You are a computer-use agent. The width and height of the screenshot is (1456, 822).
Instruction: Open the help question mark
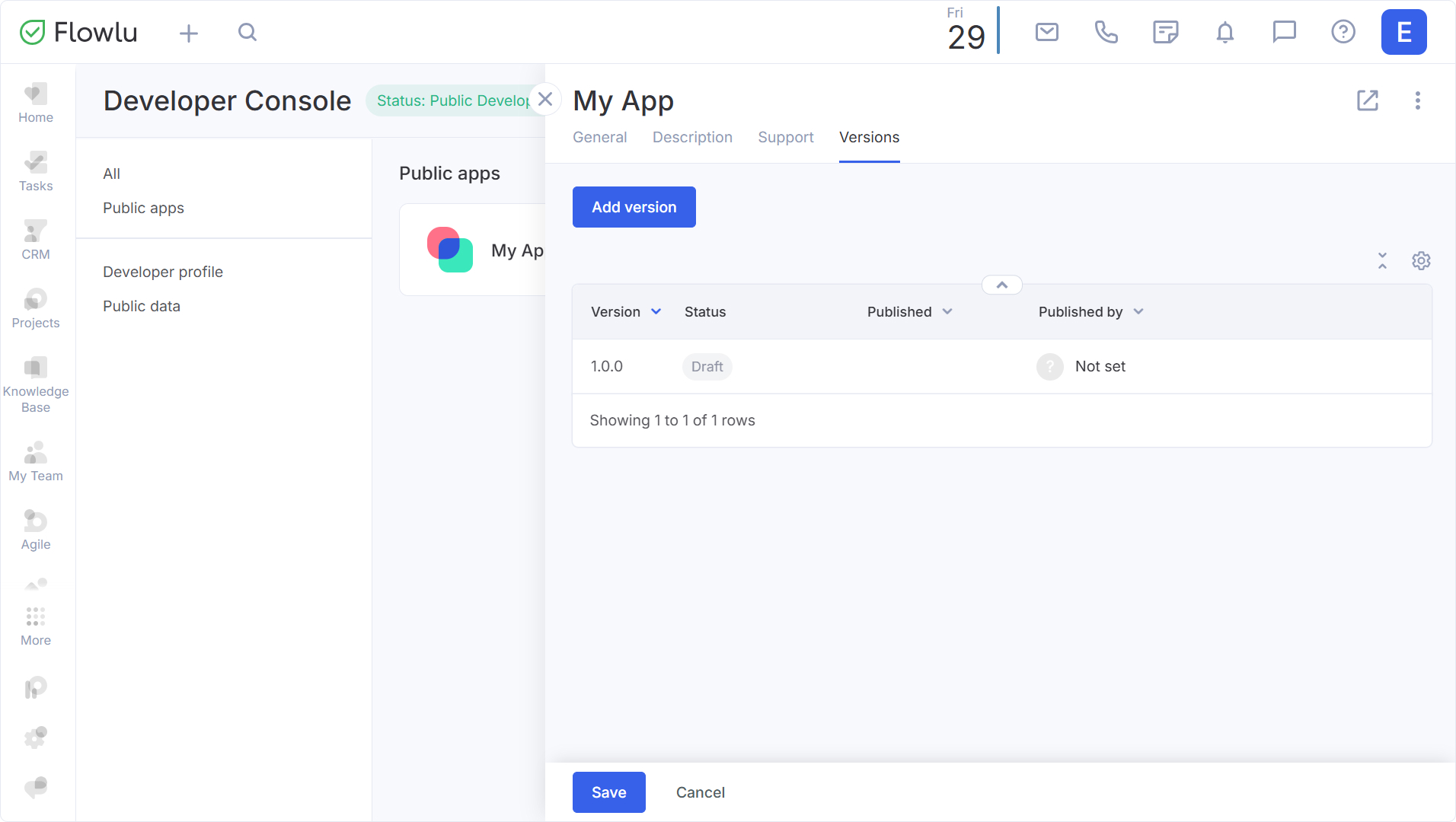pyautogui.click(x=1343, y=32)
